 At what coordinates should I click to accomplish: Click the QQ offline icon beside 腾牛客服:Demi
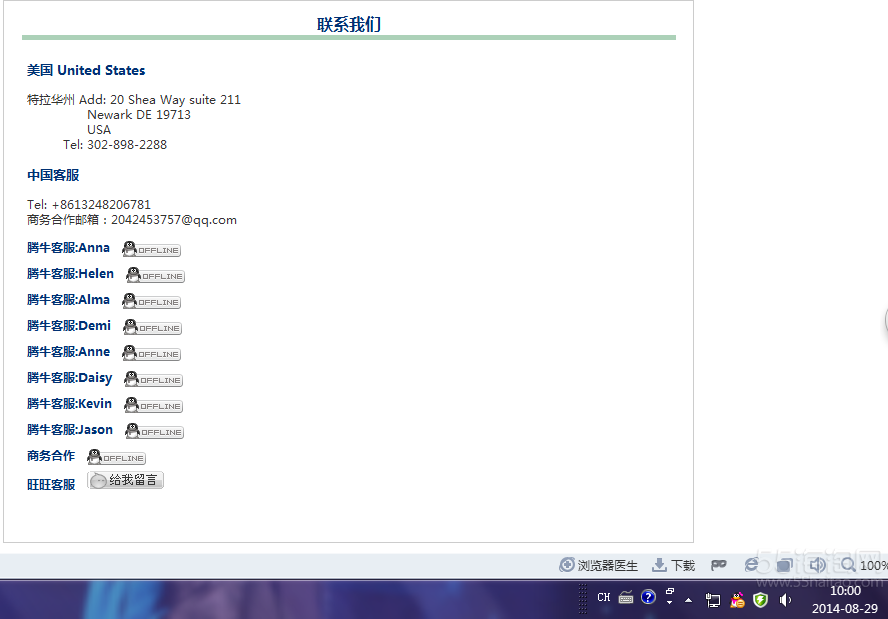coord(152,327)
